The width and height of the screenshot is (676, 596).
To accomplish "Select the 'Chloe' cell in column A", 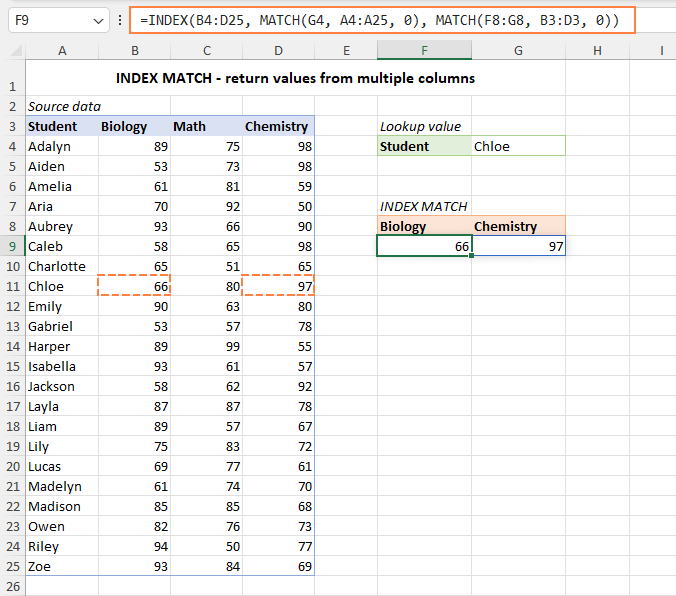I will [62, 286].
